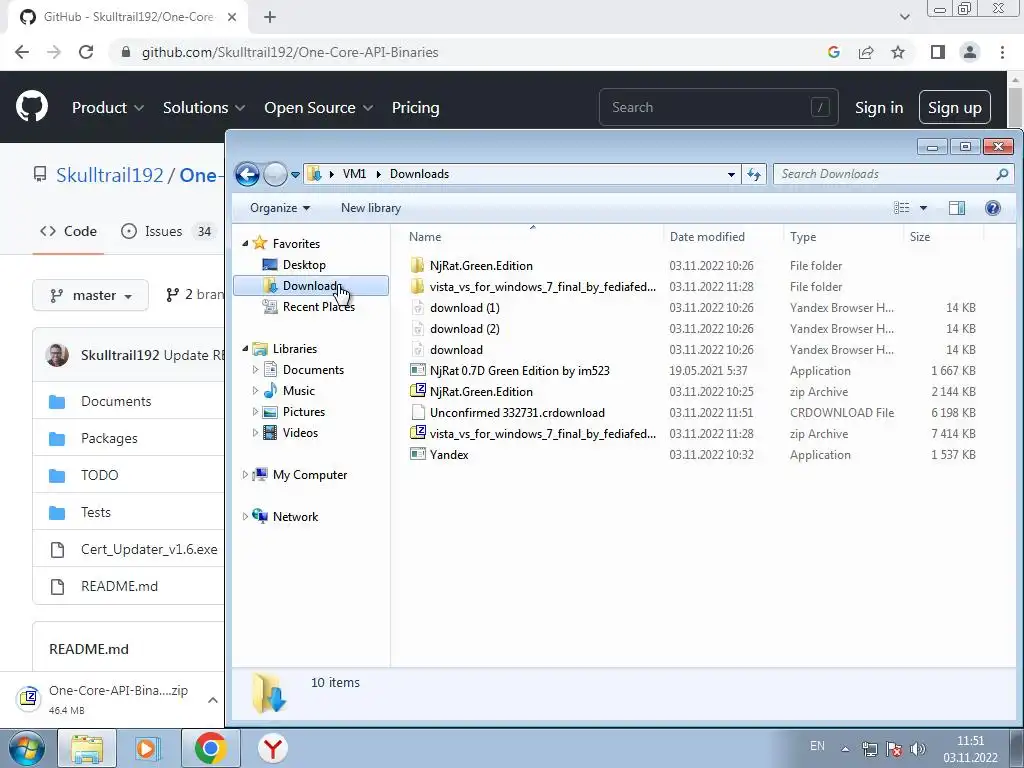Expand My Computer in navigation pane
The height and width of the screenshot is (768, 1024).
click(246, 475)
